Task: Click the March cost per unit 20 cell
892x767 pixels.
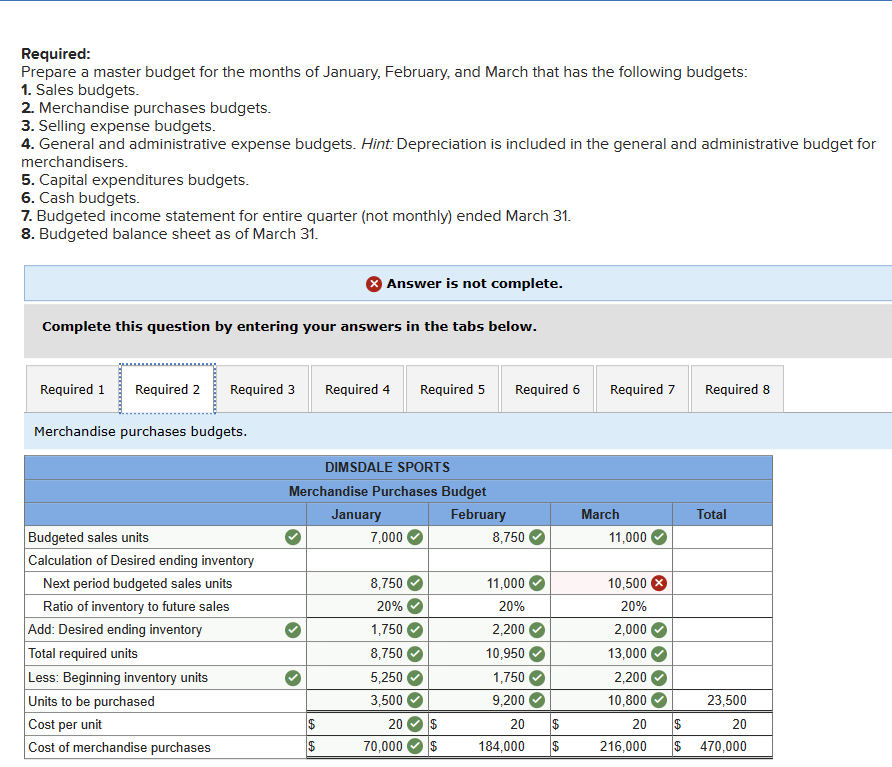Action: point(611,724)
